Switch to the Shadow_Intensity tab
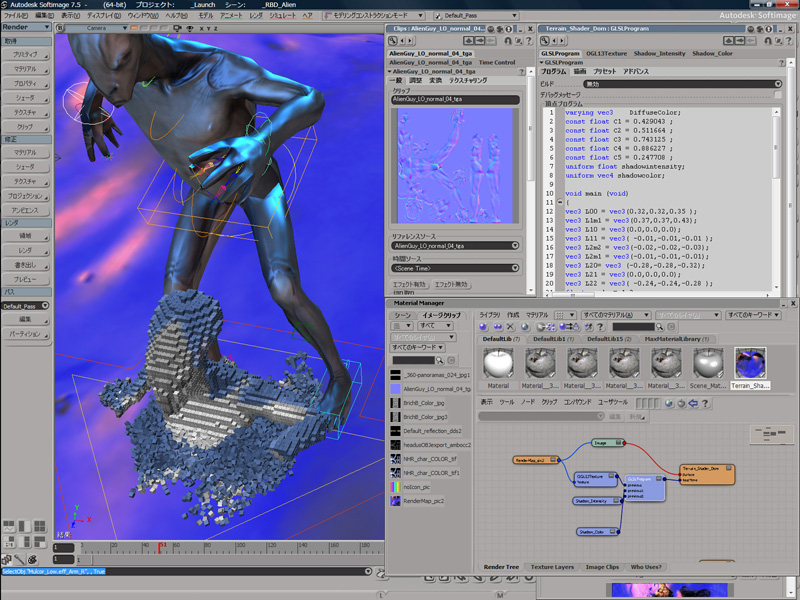 click(x=659, y=53)
